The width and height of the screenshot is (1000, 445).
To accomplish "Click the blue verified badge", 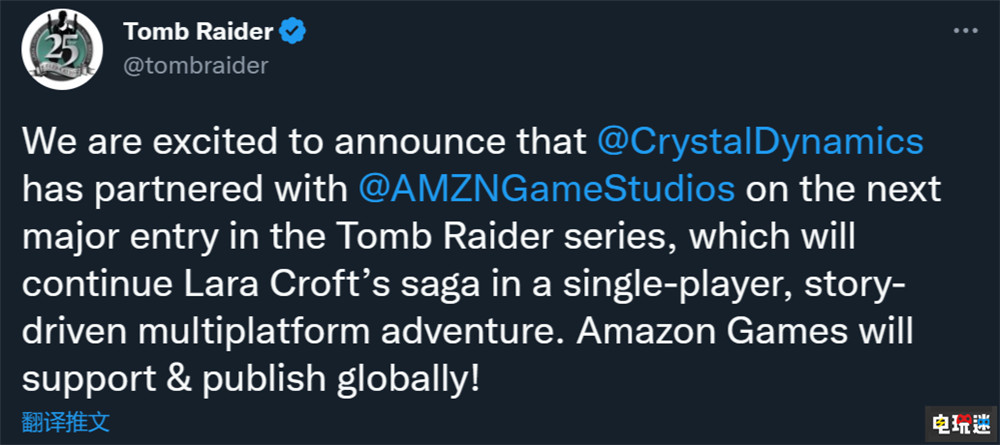I will point(294,31).
